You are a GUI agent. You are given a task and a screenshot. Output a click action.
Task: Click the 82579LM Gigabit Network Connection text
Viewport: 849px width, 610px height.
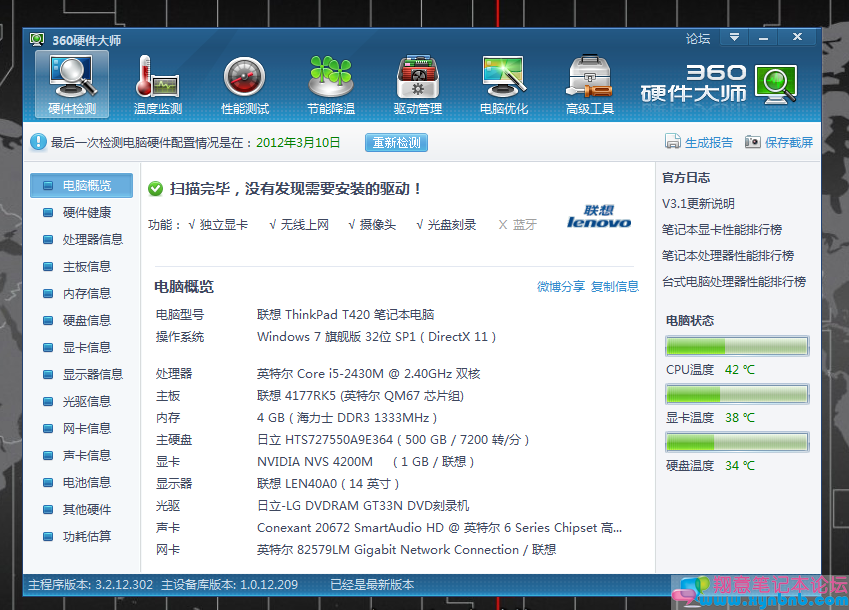[406, 549]
